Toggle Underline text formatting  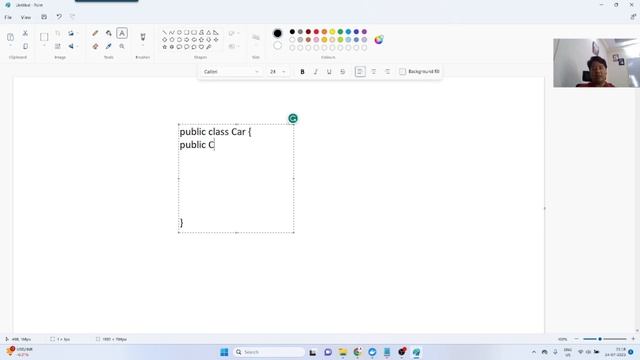[x=329, y=71]
